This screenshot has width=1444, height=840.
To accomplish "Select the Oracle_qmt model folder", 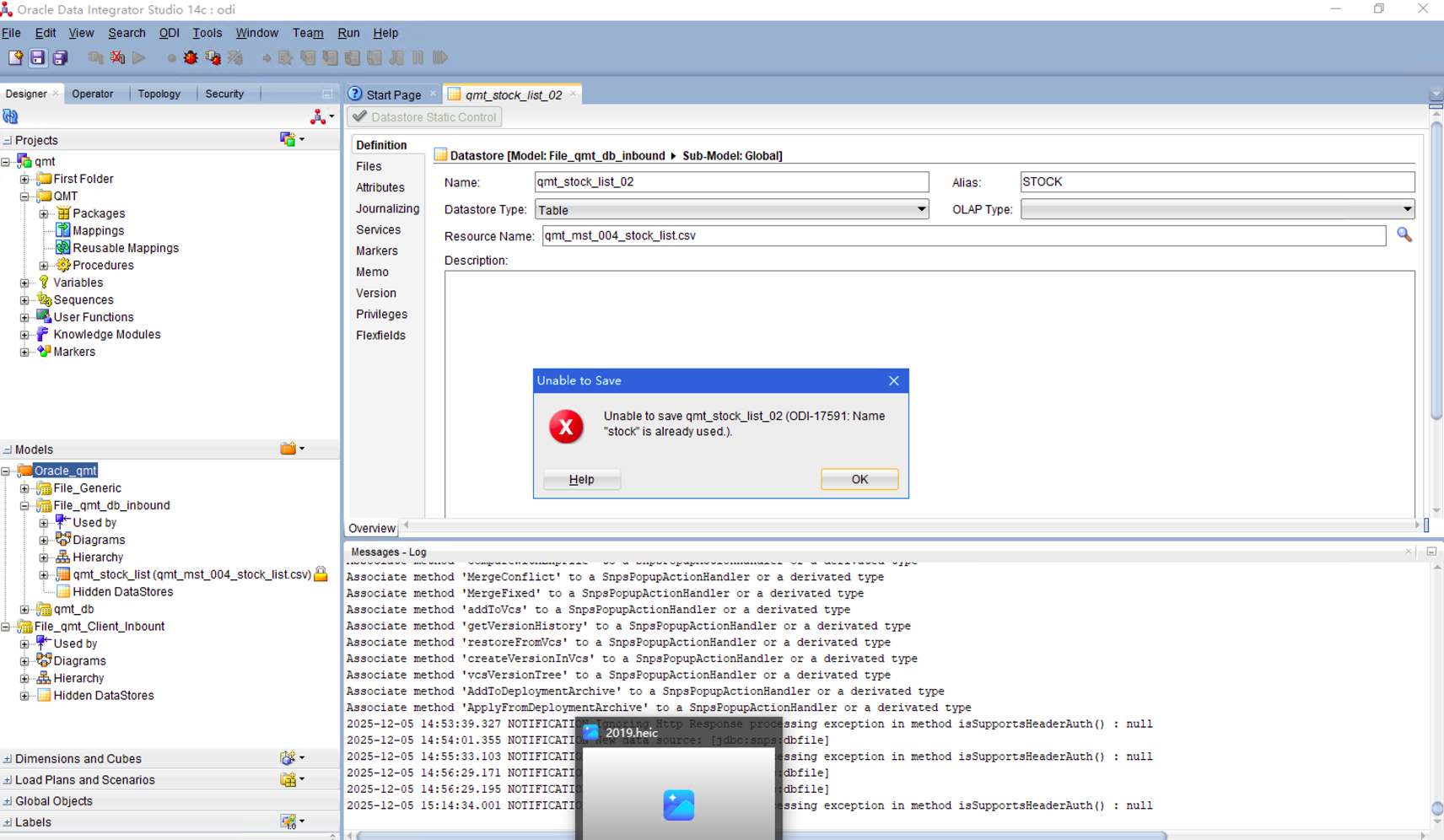I will point(65,471).
